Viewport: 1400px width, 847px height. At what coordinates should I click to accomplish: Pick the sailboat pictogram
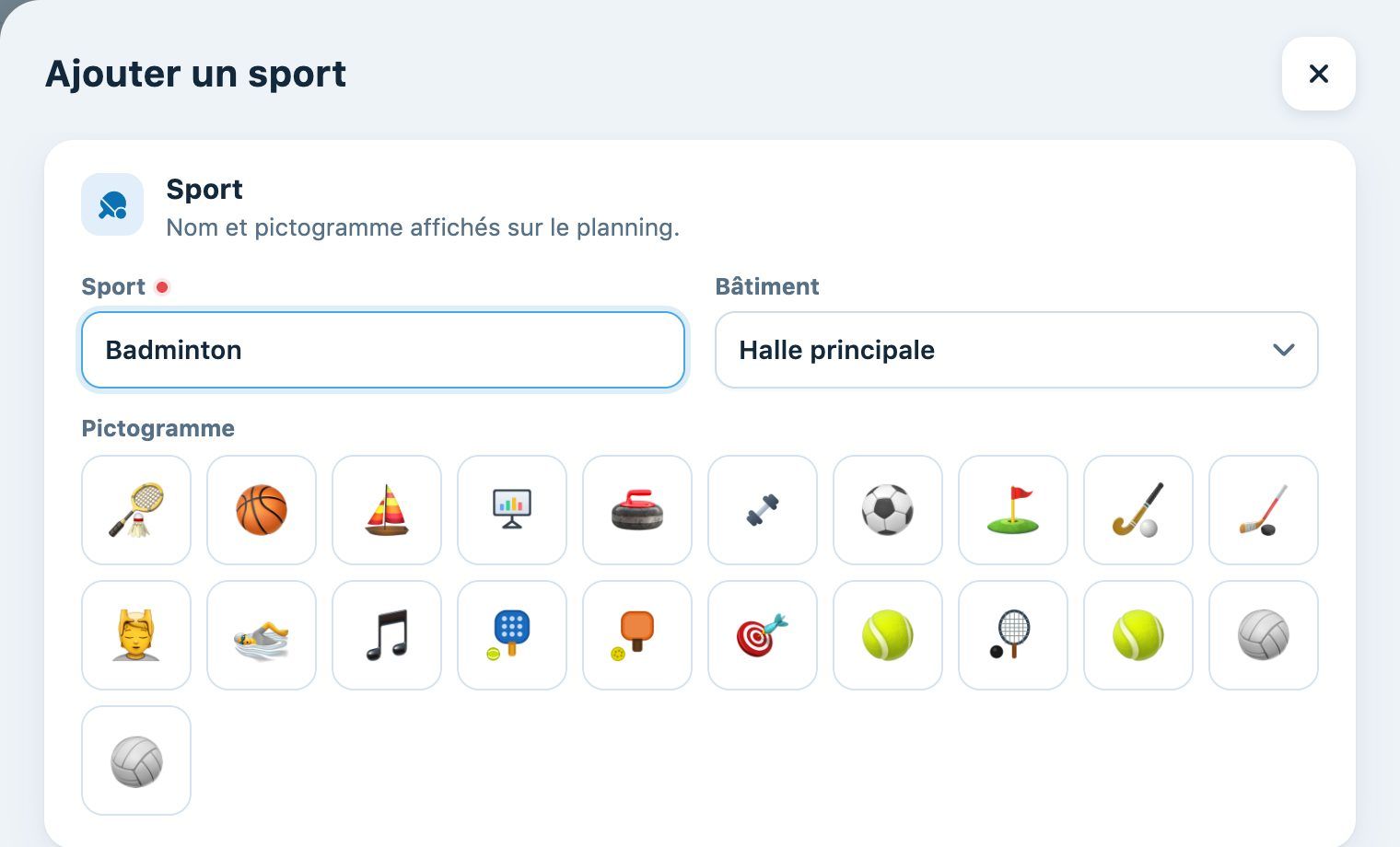click(x=387, y=510)
